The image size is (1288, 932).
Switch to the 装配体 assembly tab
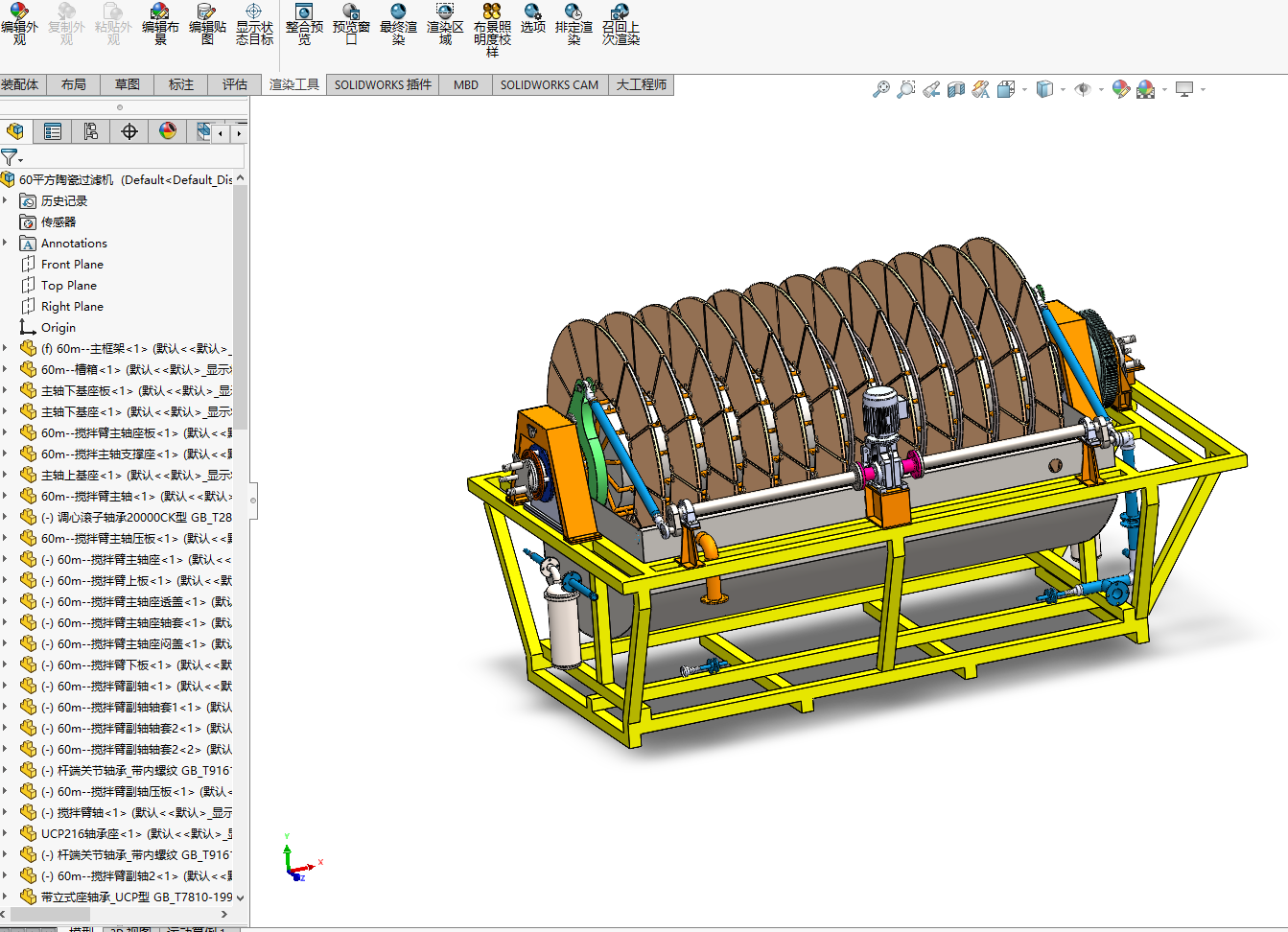[x=20, y=84]
